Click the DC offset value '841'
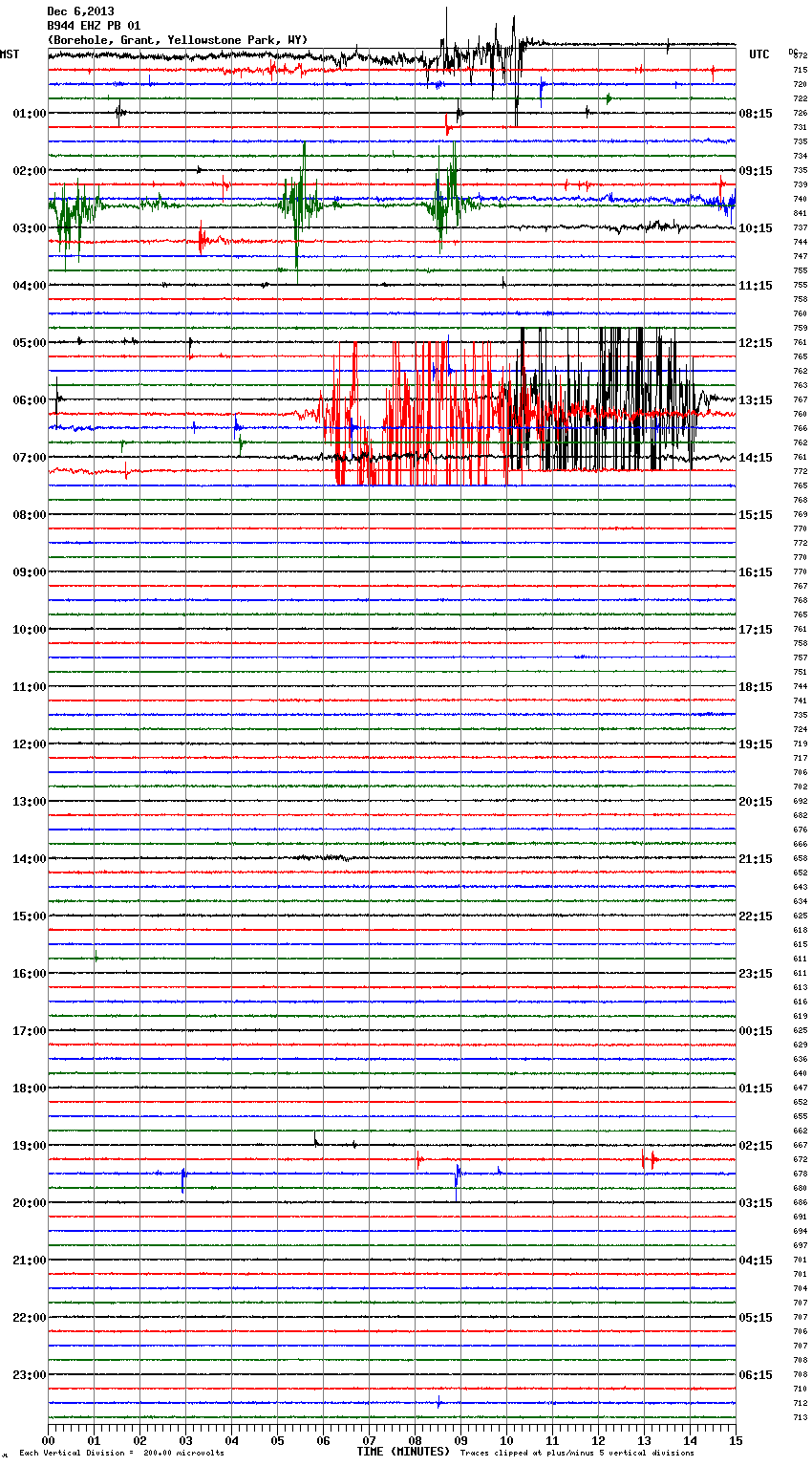This screenshot has height=1466, width=812. [800, 214]
